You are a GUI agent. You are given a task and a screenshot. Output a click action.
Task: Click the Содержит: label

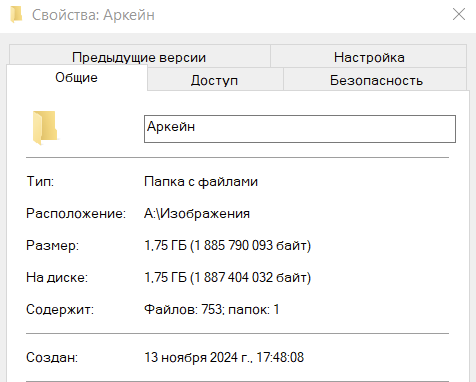[x=60, y=310]
